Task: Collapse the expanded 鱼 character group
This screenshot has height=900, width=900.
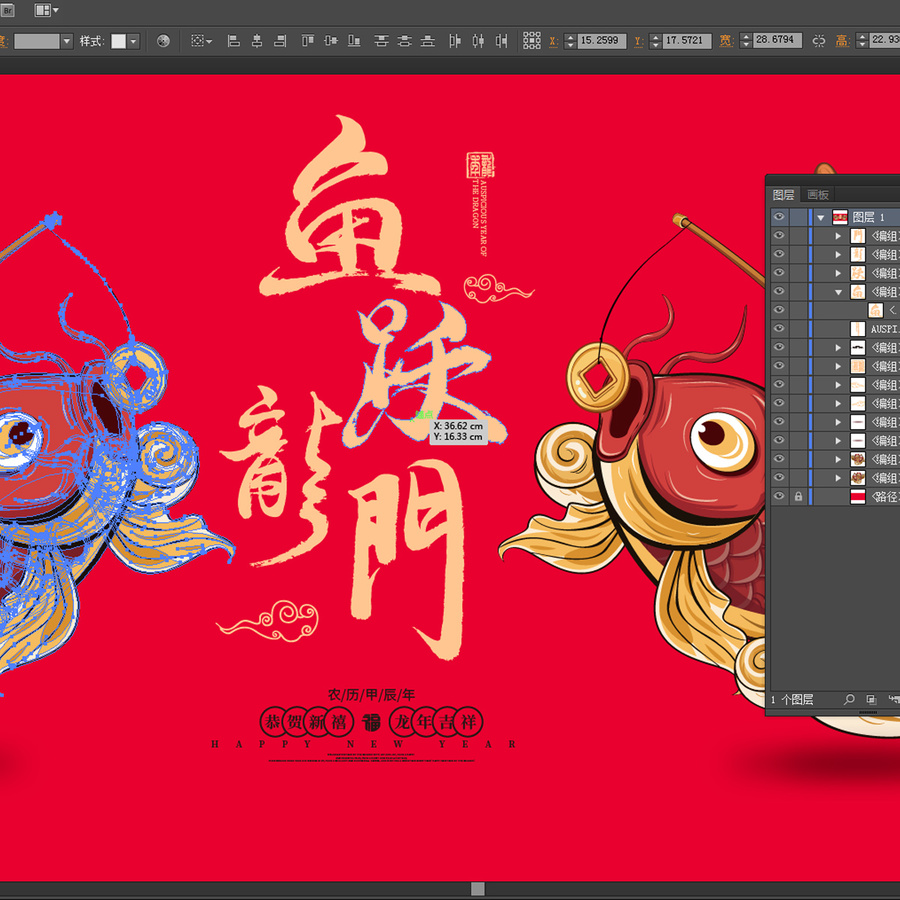Action: [x=838, y=292]
